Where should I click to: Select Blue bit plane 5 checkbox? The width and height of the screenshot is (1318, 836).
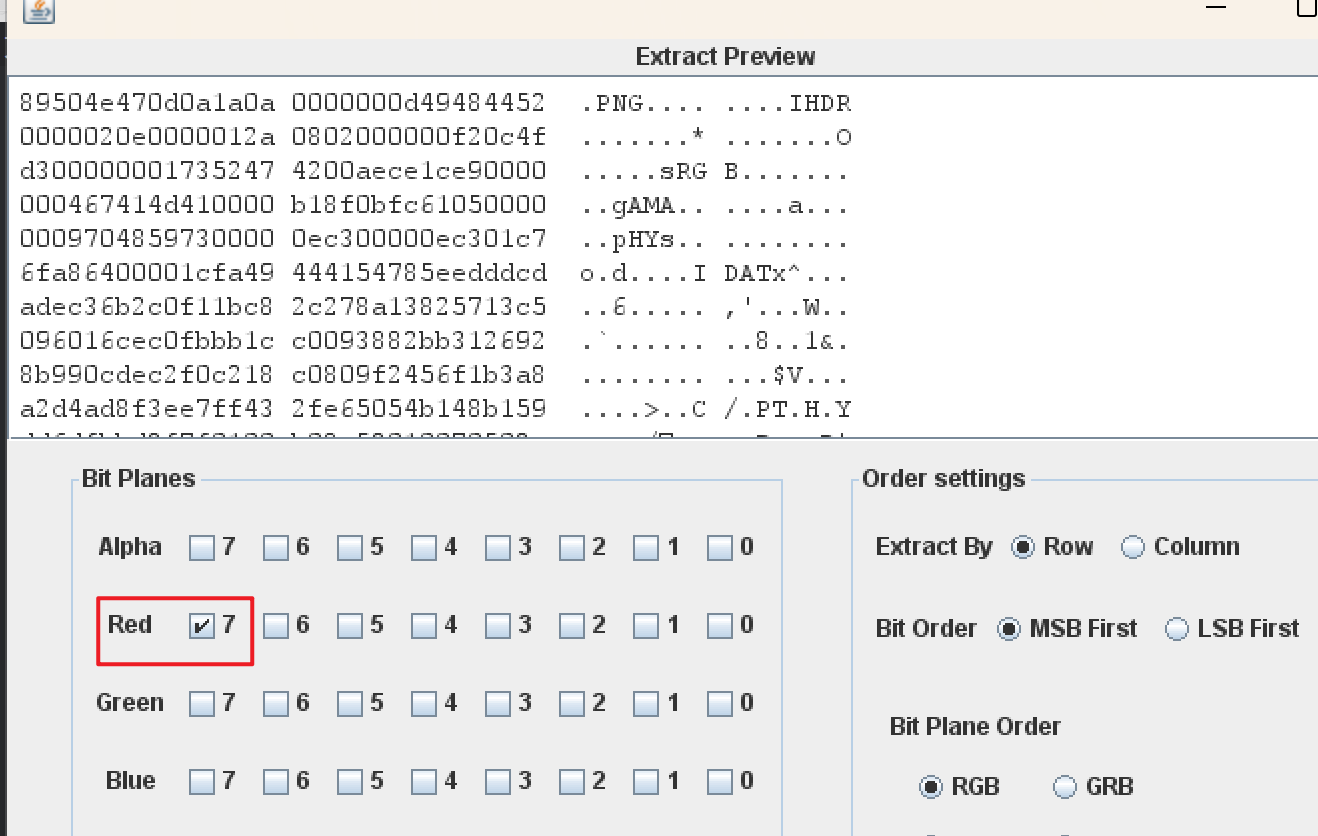coord(350,782)
